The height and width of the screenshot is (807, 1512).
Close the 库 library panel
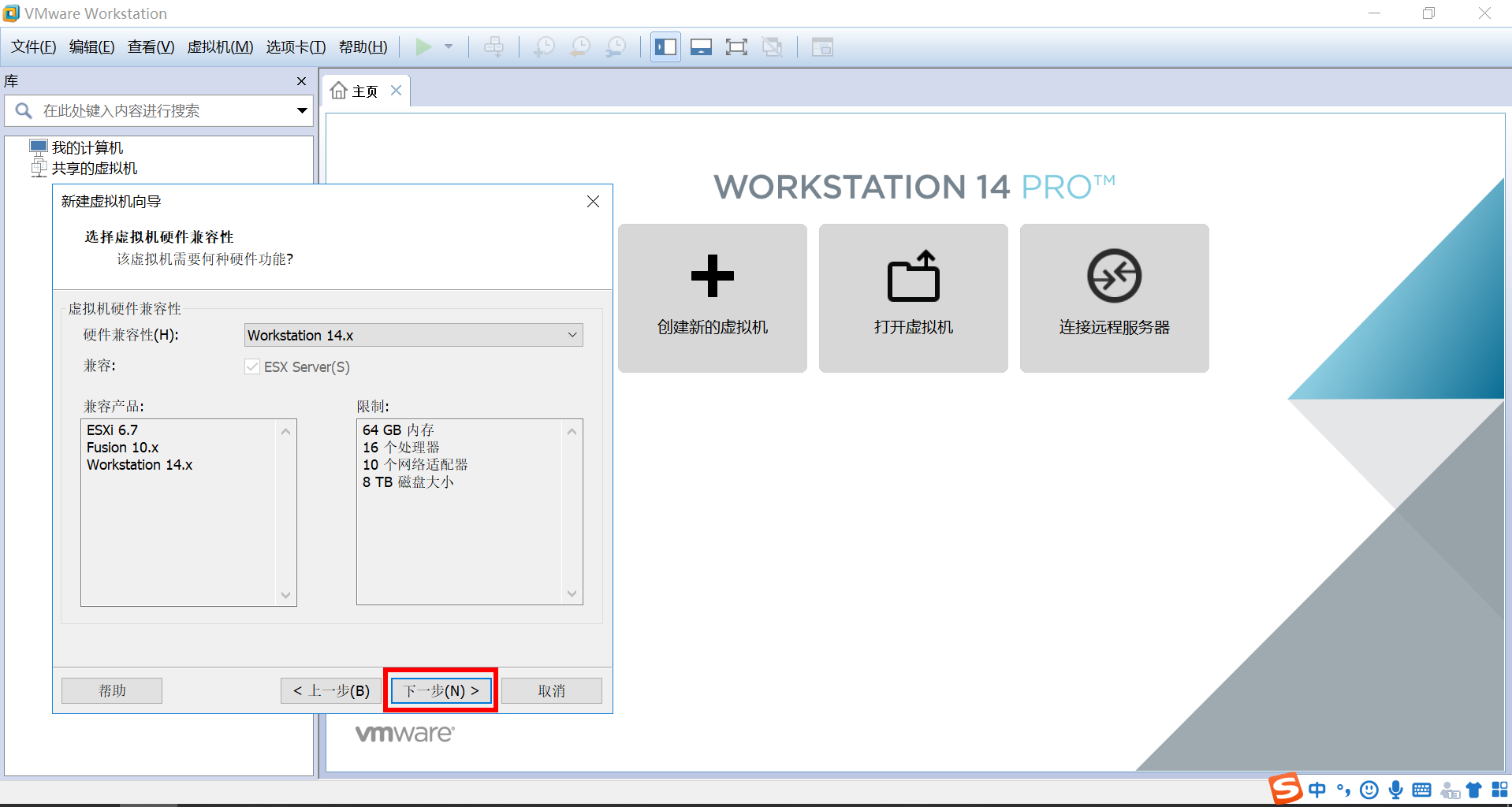coord(301,81)
